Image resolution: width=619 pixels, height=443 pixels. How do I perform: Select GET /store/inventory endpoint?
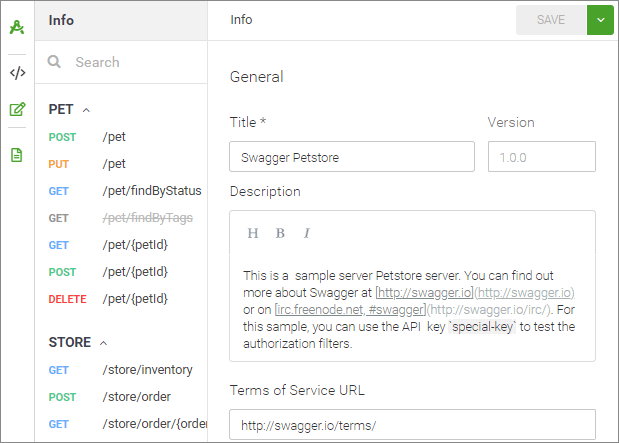[x=144, y=370]
